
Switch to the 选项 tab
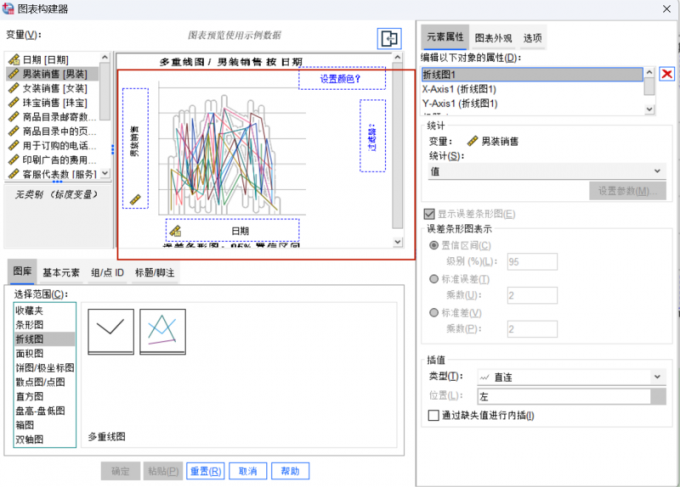532,38
